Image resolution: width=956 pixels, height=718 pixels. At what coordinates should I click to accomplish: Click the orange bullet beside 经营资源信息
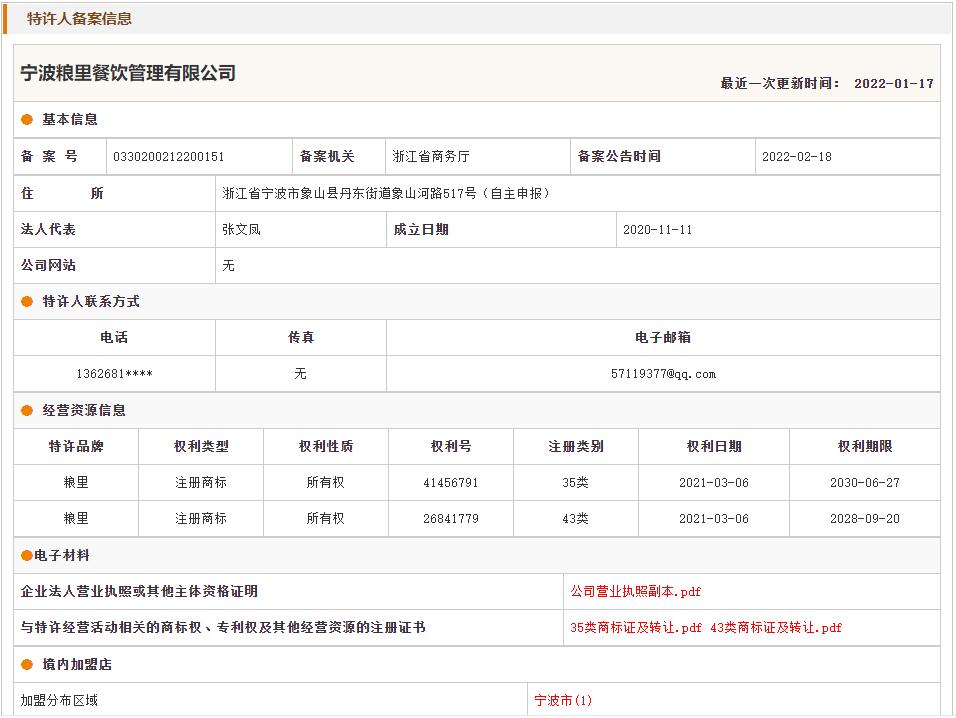[x=28, y=411]
